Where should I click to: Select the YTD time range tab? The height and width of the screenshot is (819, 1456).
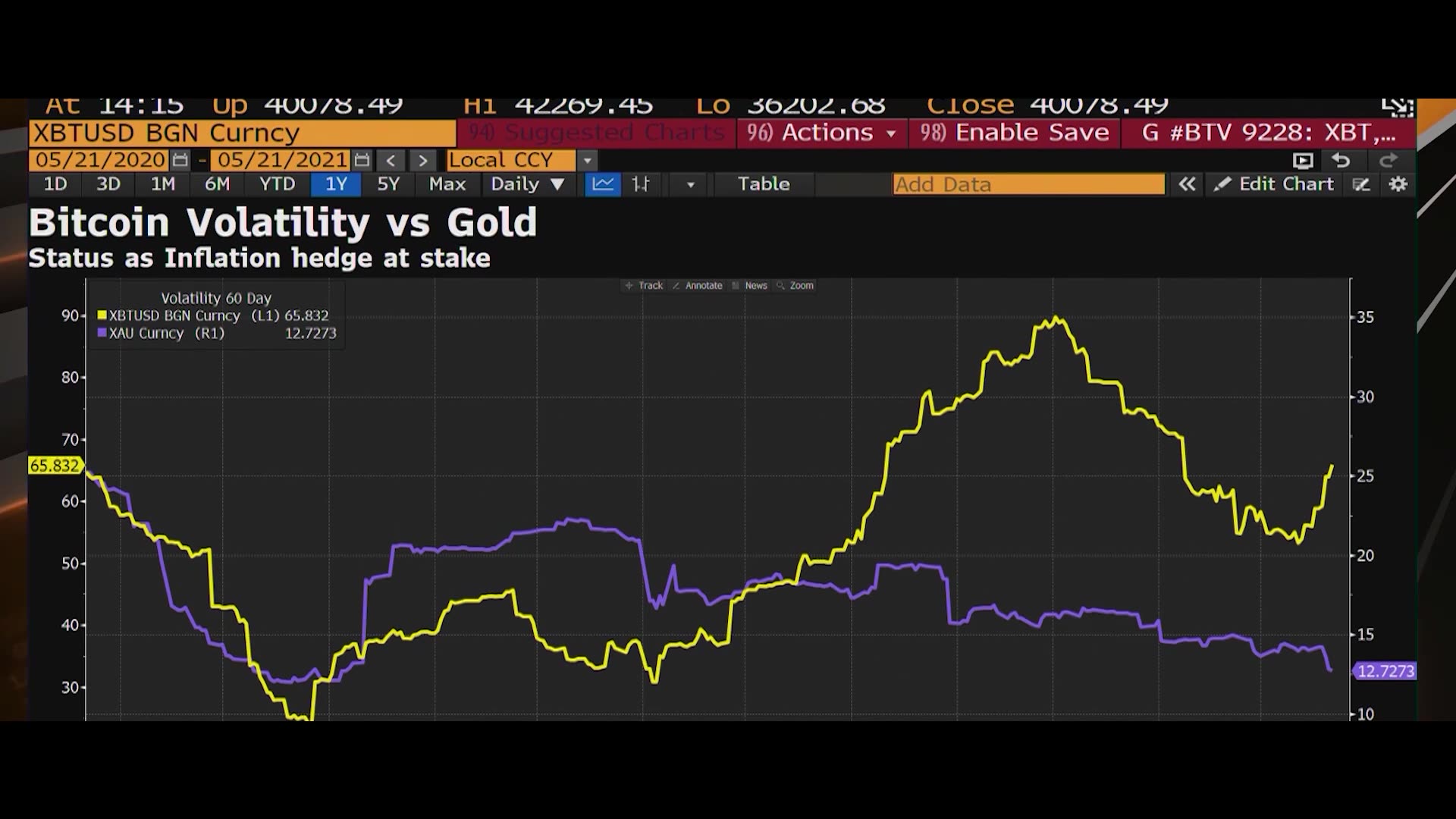point(277,184)
